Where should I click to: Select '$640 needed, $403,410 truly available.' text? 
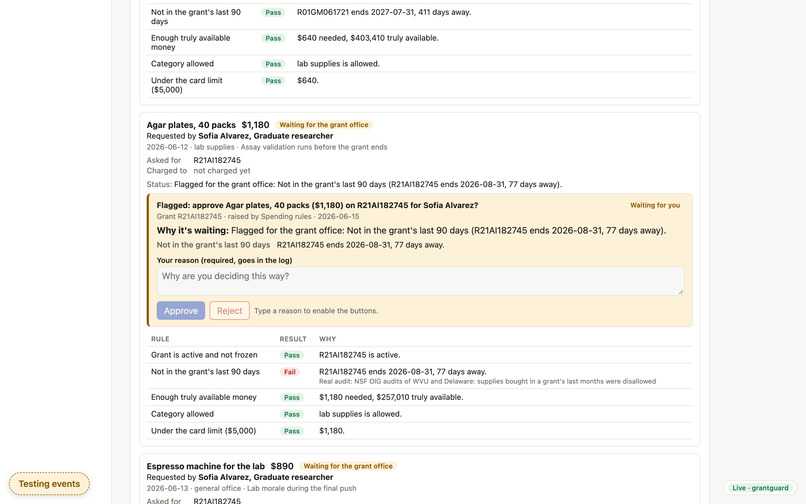pos(368,38)
